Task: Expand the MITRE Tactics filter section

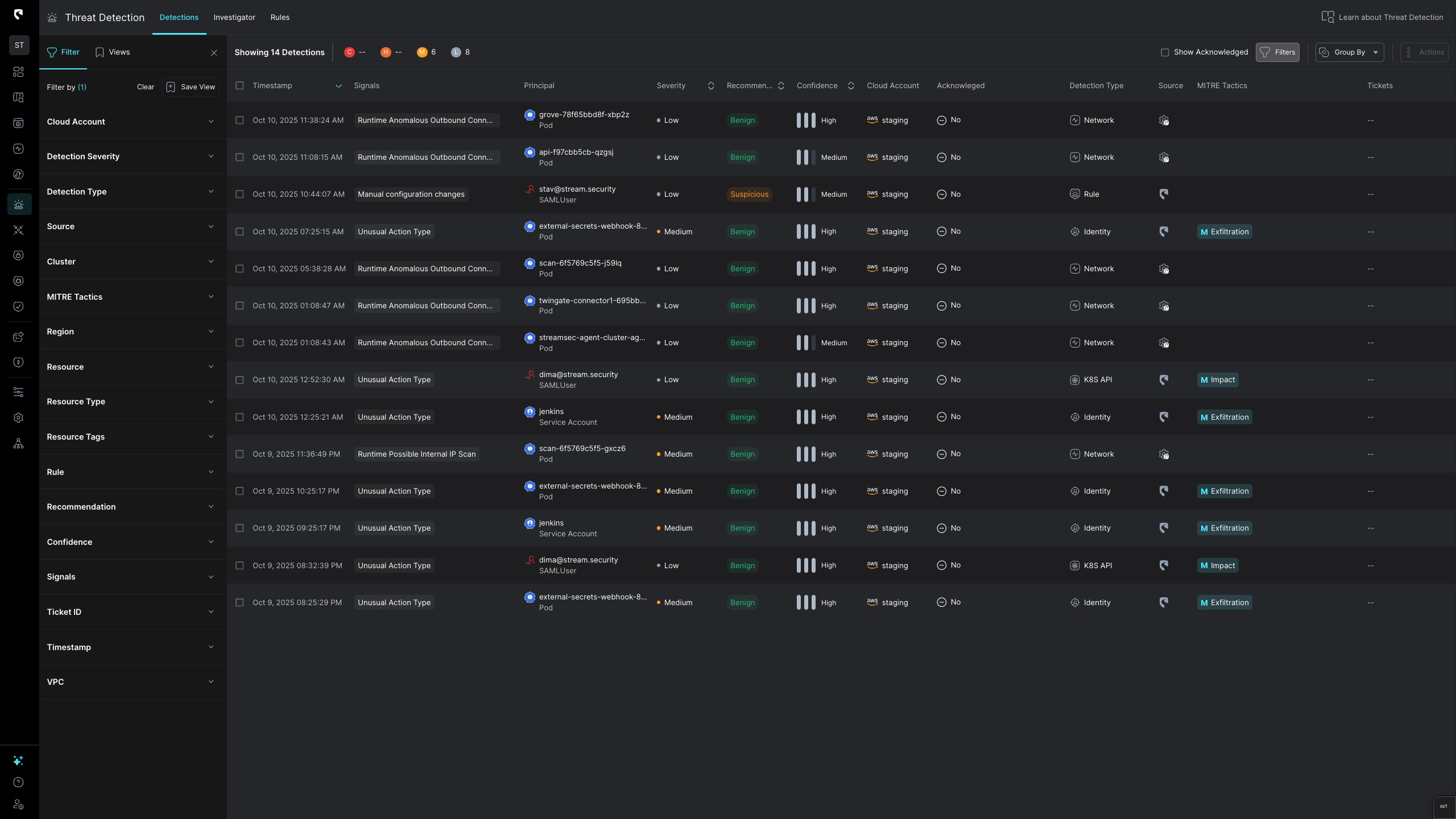Action: pyautogui.click(x=130, y=297)
